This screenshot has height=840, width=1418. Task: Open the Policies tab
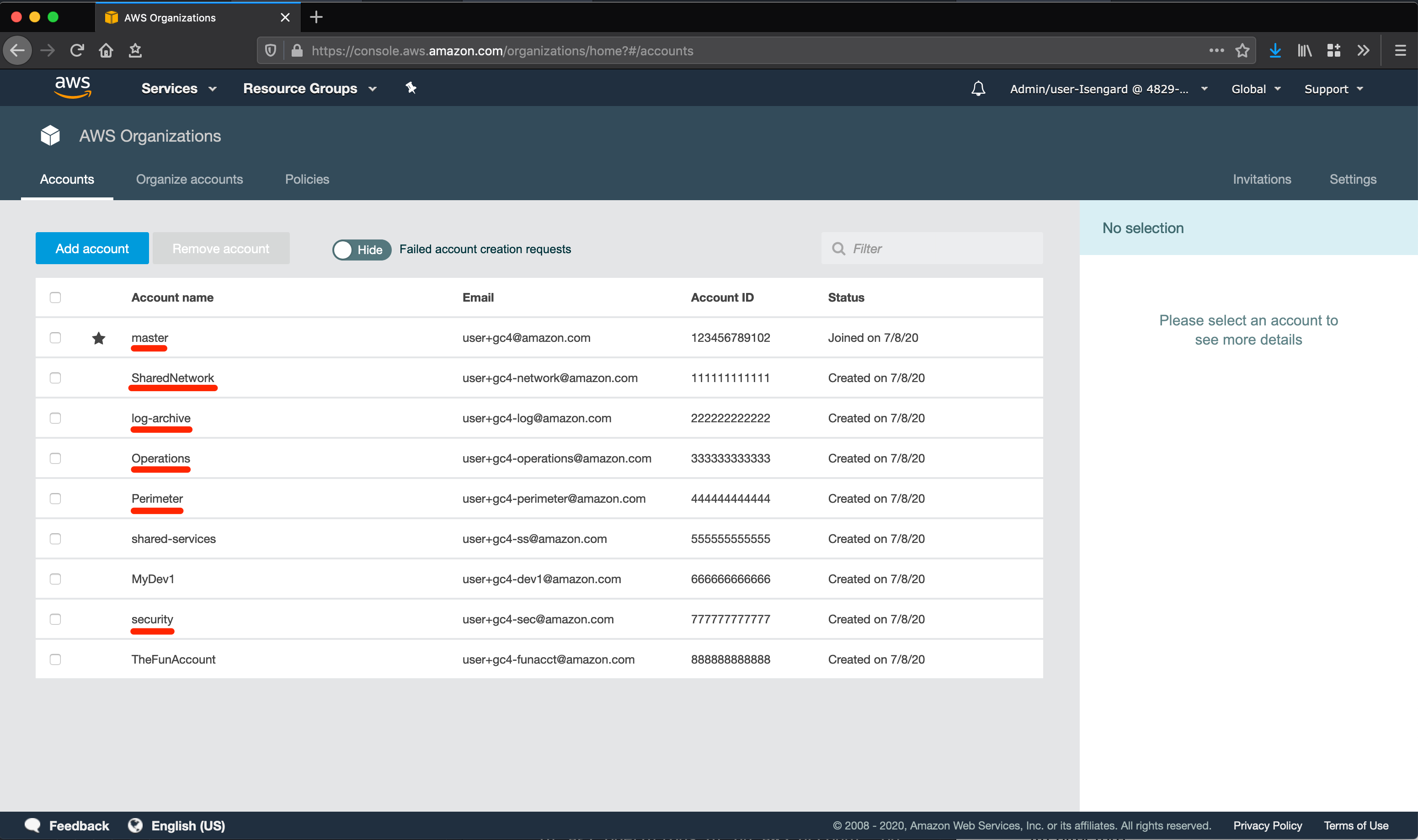(x=307, y=179)
